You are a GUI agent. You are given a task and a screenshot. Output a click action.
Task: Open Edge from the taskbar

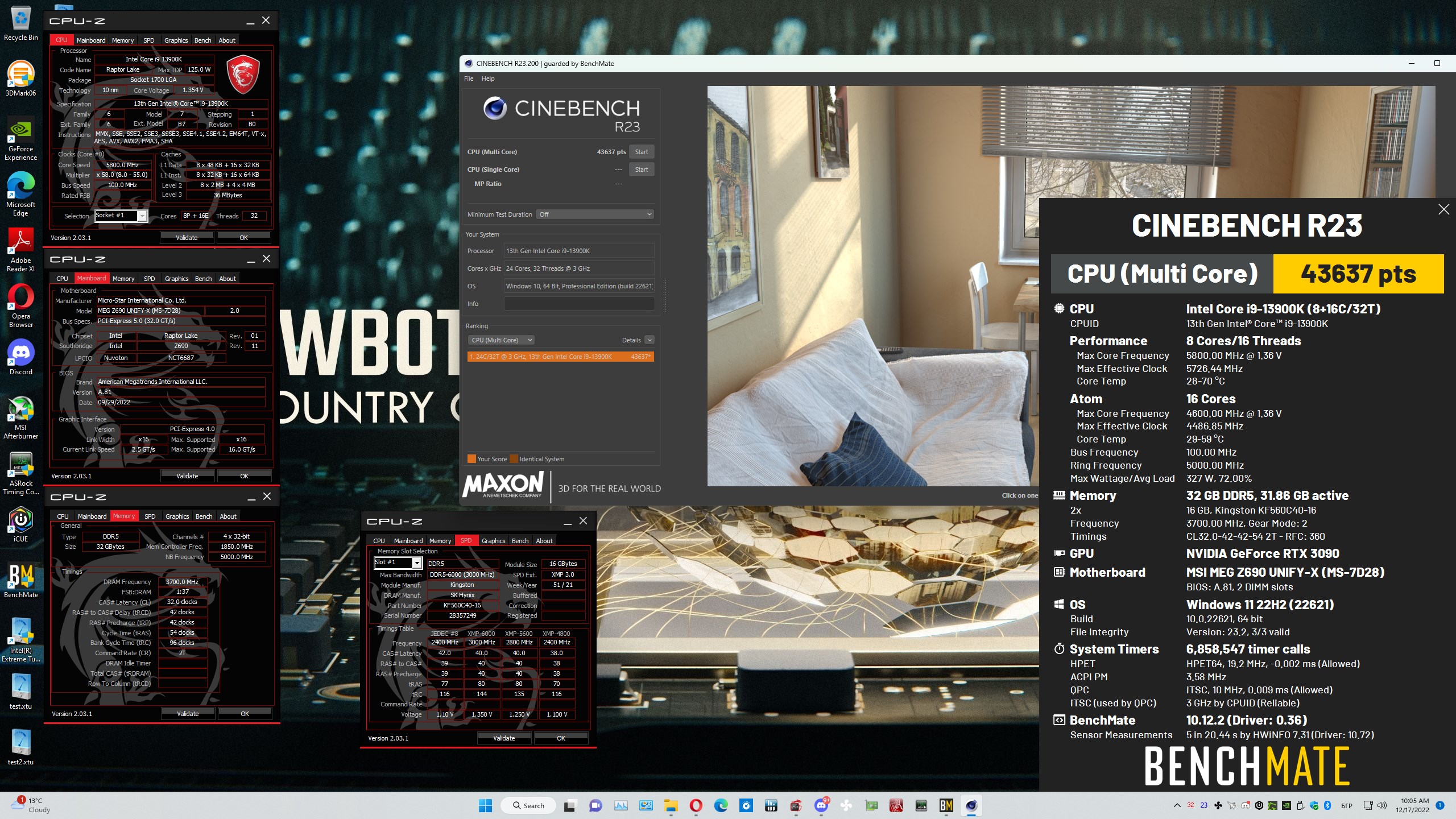coord(721,805)
